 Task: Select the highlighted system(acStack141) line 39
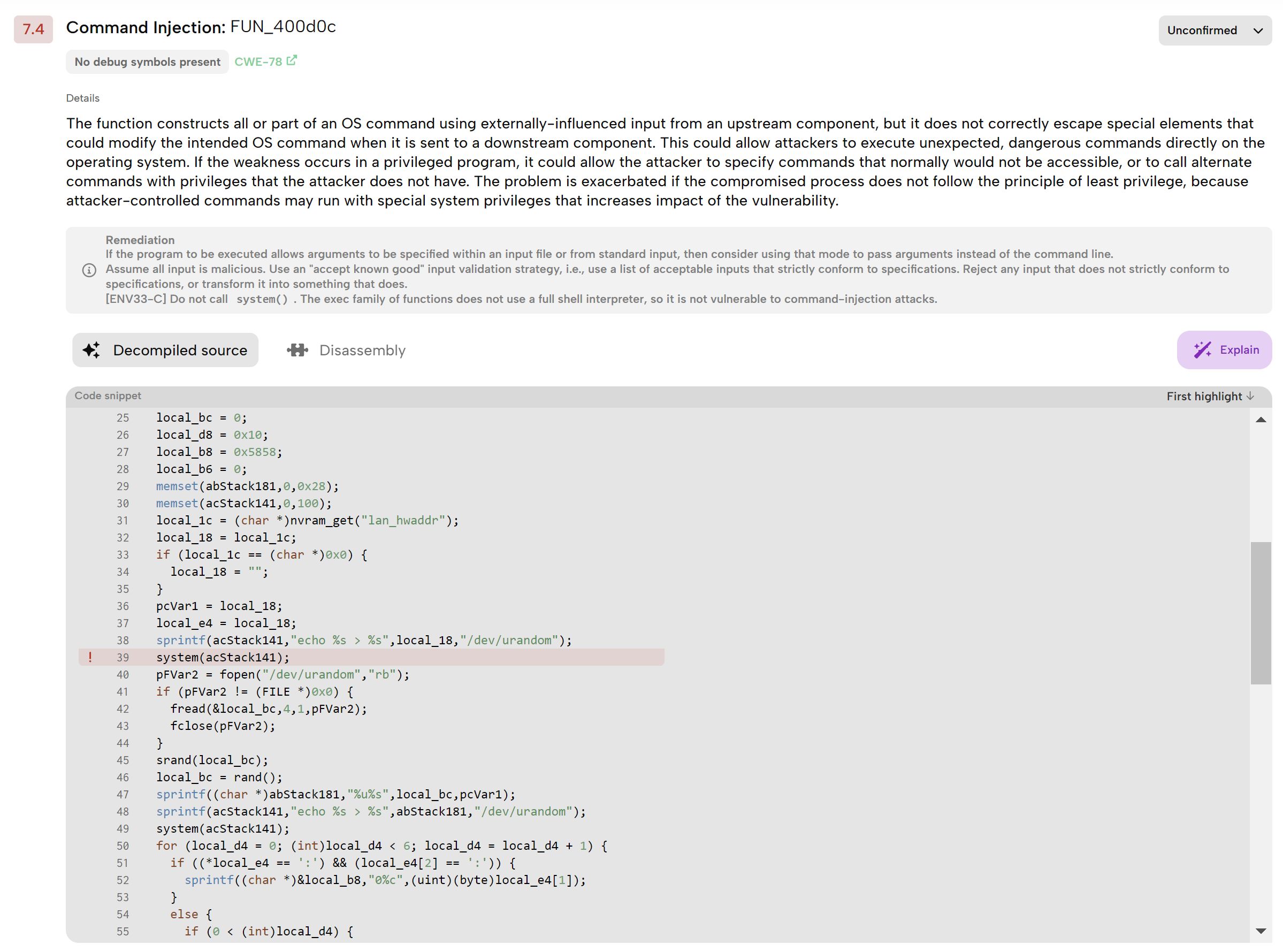click(x=371, y=657)
